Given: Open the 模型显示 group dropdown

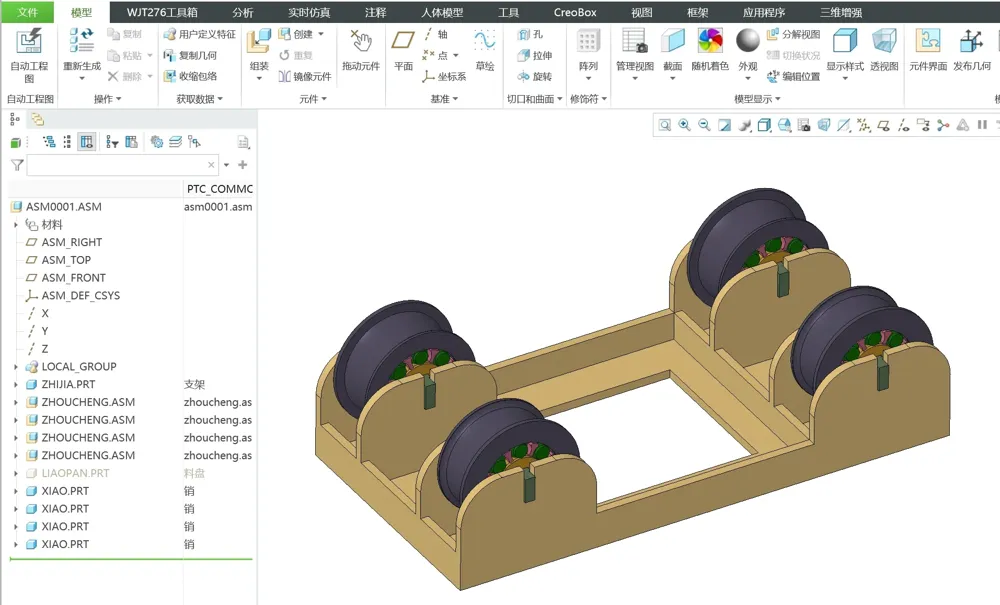Looking at the screenshot, I should pyautogui.click(x=757, y=99).
